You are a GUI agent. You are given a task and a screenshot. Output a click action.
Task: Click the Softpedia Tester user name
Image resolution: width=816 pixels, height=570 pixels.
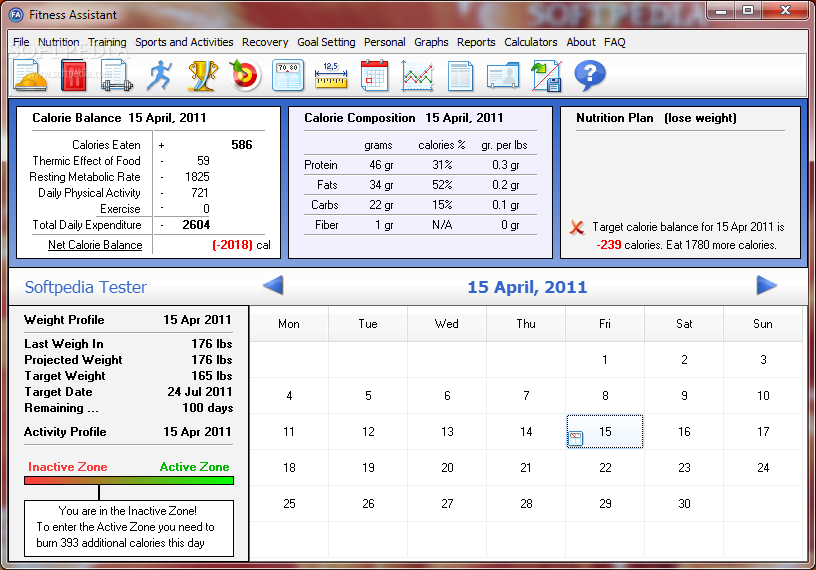pos(86,287)
